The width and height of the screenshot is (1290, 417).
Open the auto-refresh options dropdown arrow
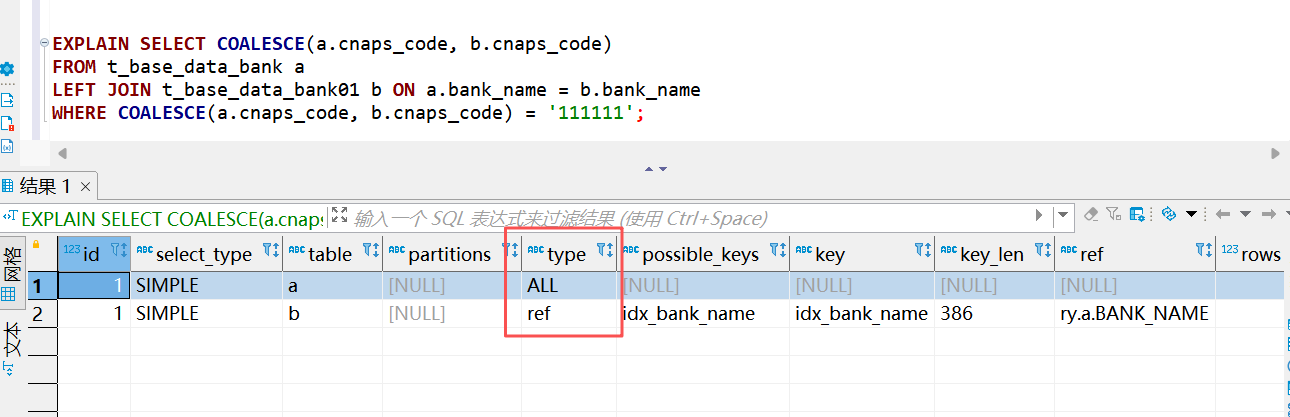(x=1191, y=215)
